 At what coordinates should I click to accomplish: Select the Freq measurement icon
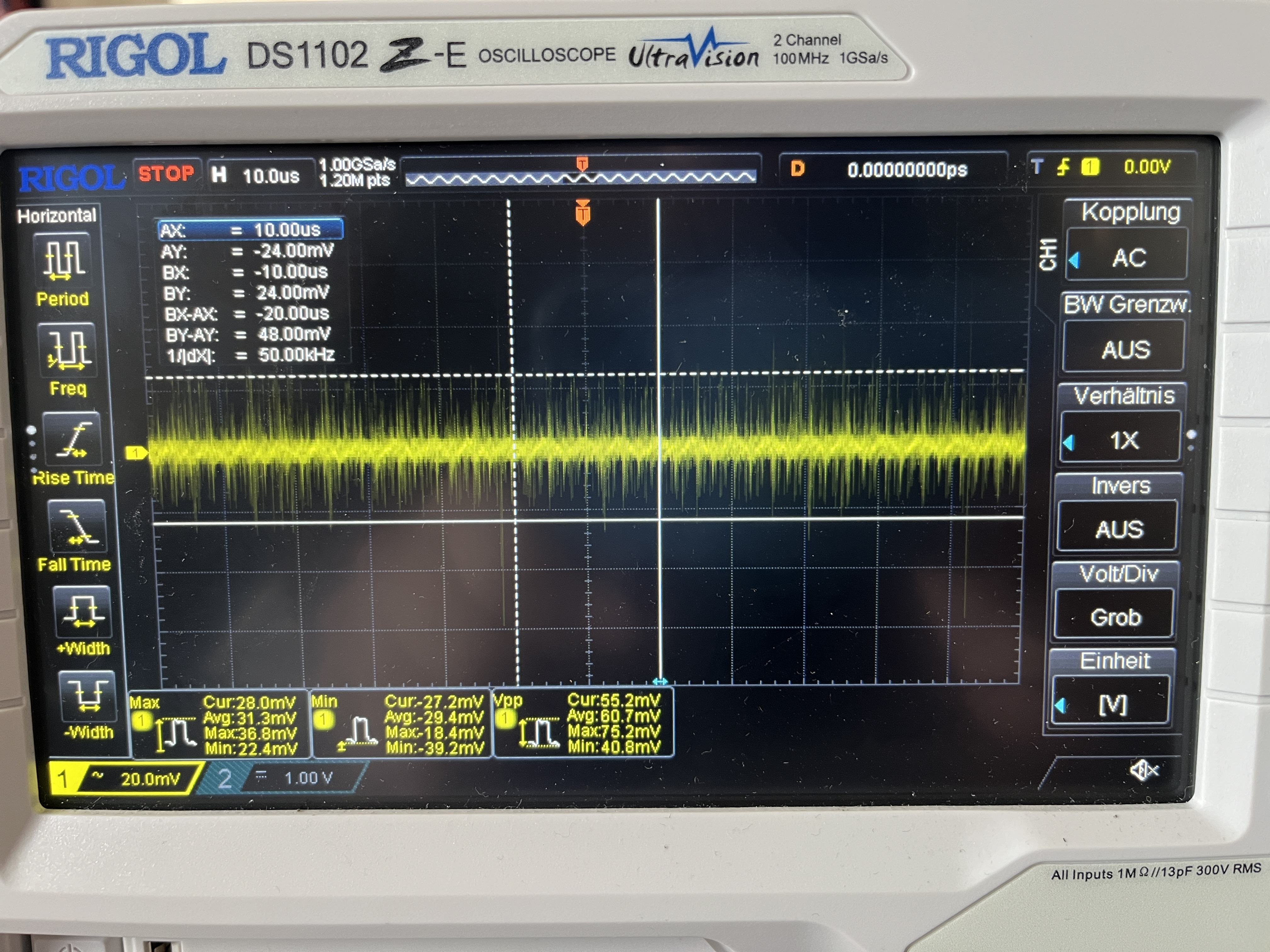pyautogui.click(x=68, y=349)
